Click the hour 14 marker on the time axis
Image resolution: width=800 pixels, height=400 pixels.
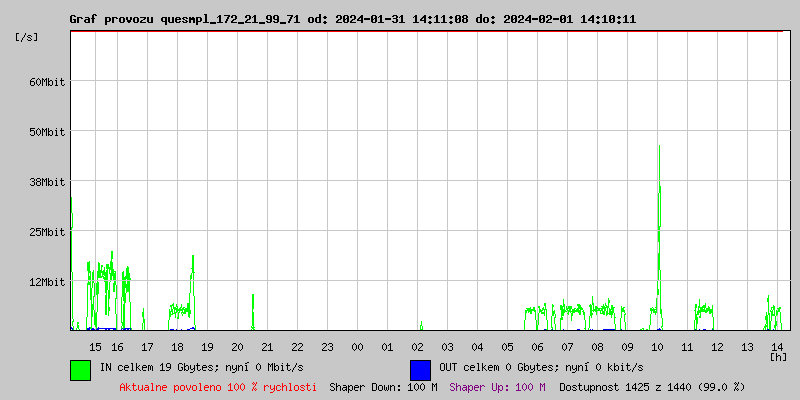[x=777, y=347]
